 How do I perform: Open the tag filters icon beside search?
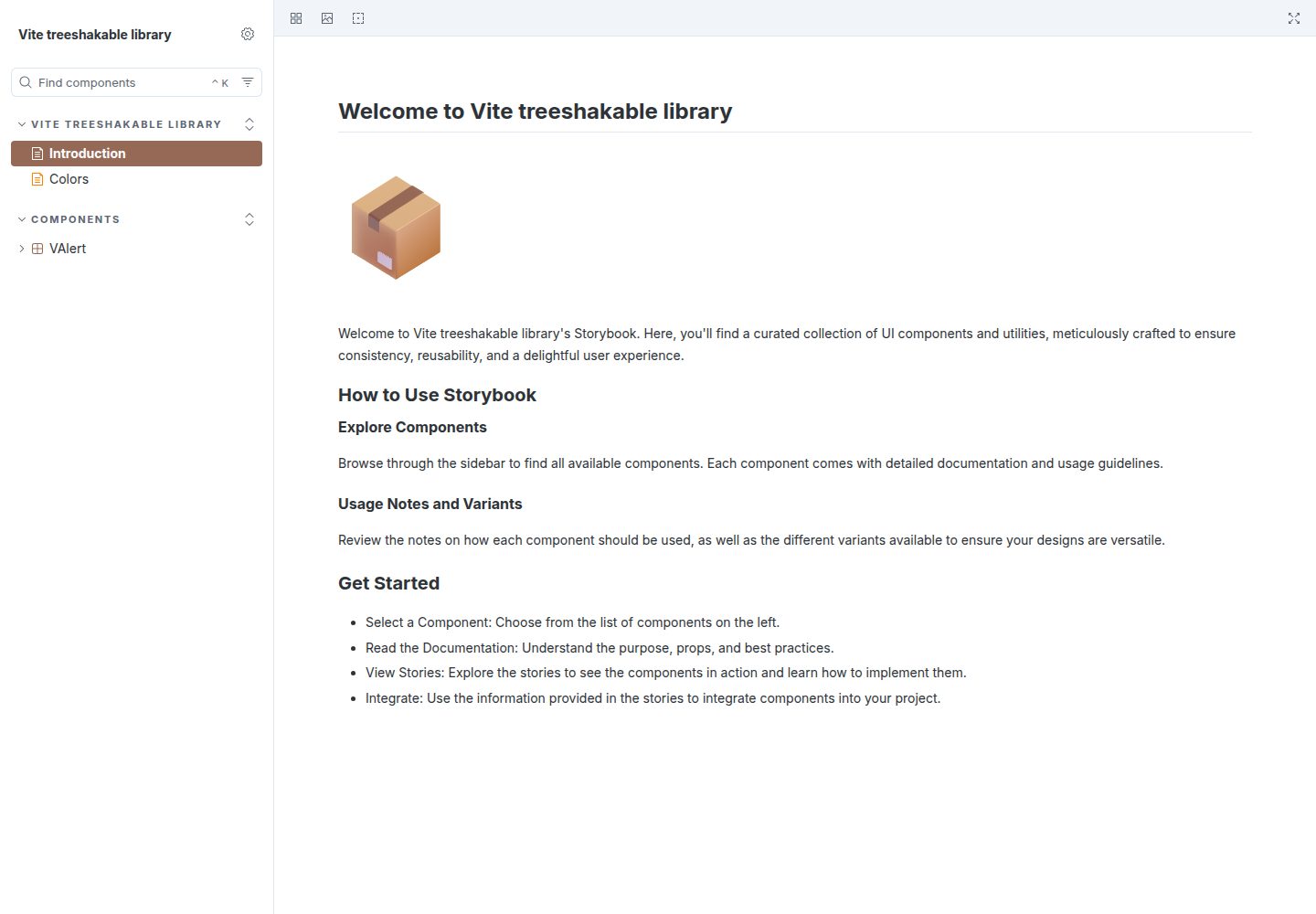tap(248, 82)
